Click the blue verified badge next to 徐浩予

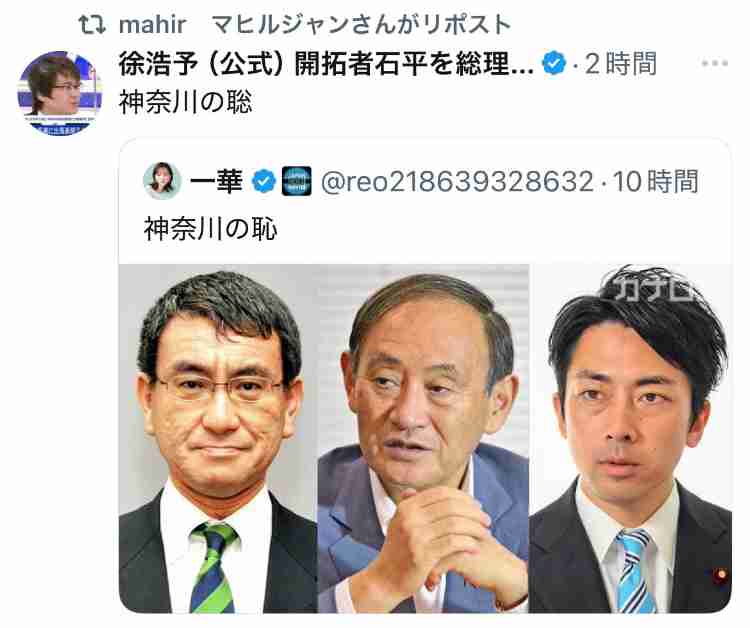point(554,63)
